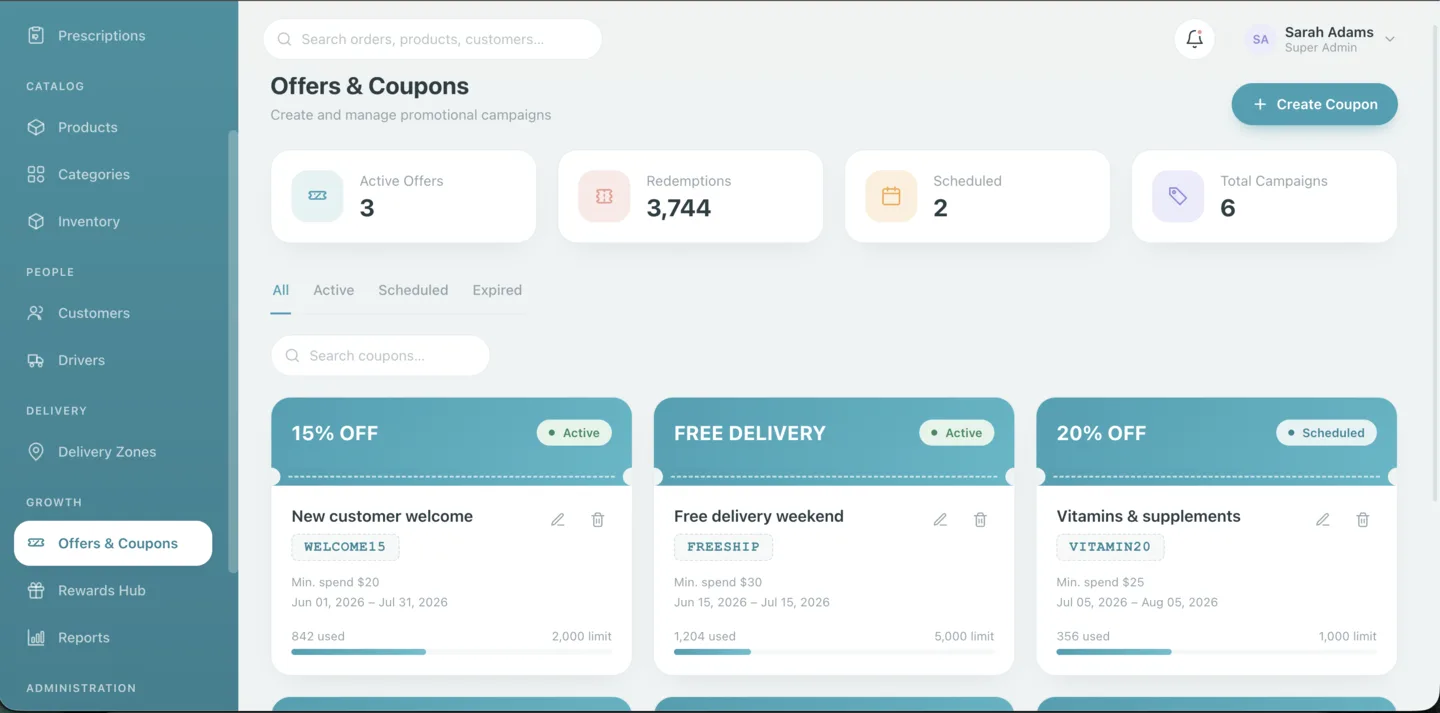Click the VITAMIN20 coupon code
Image resolution: width=1440 pixels, height=713 pixels.
tap(1110, 547)
